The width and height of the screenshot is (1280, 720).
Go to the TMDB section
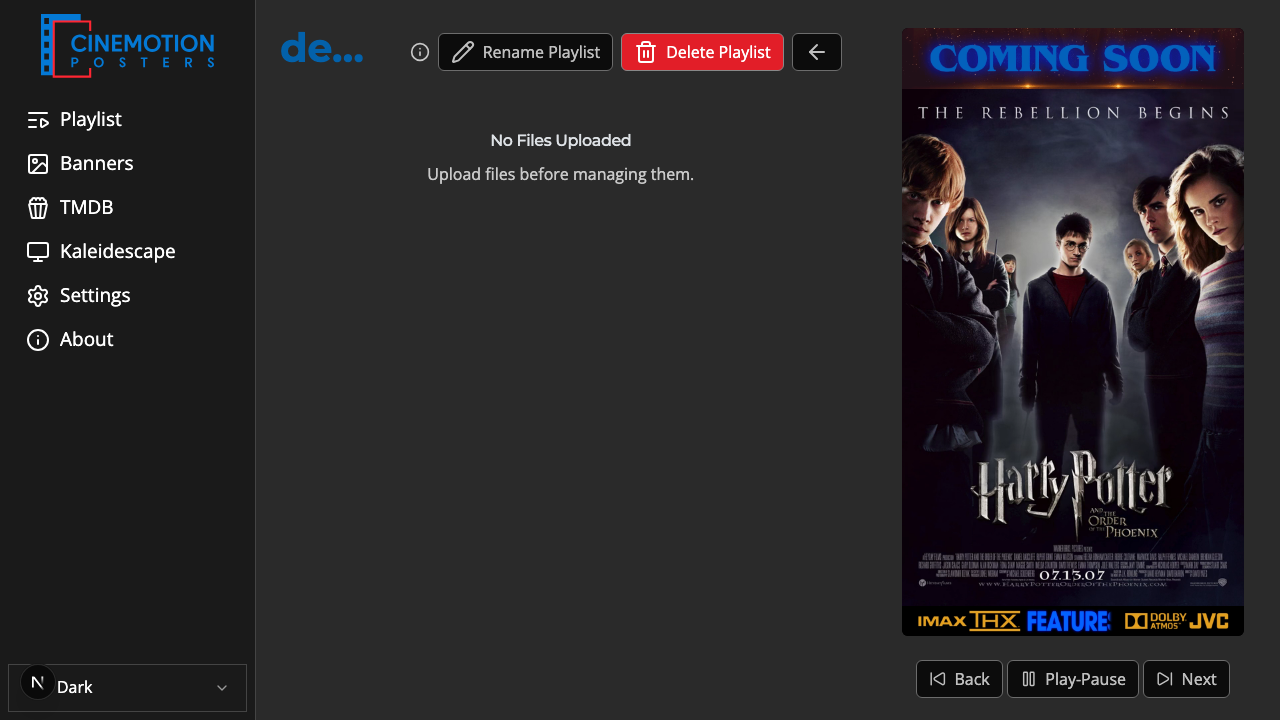[x=70, y=208]
